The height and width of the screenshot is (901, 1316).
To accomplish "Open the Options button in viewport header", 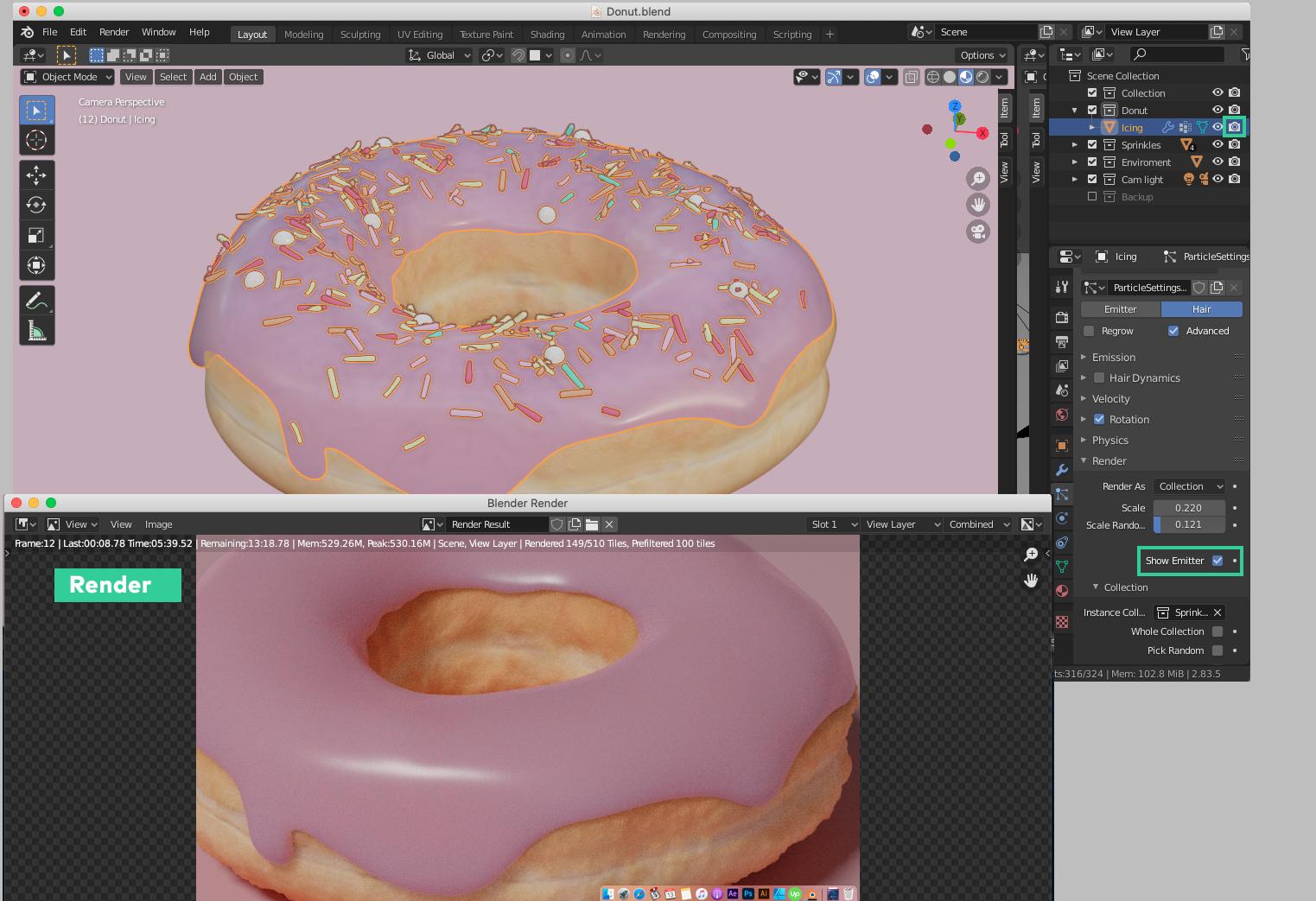I will [x=983, y=55].
